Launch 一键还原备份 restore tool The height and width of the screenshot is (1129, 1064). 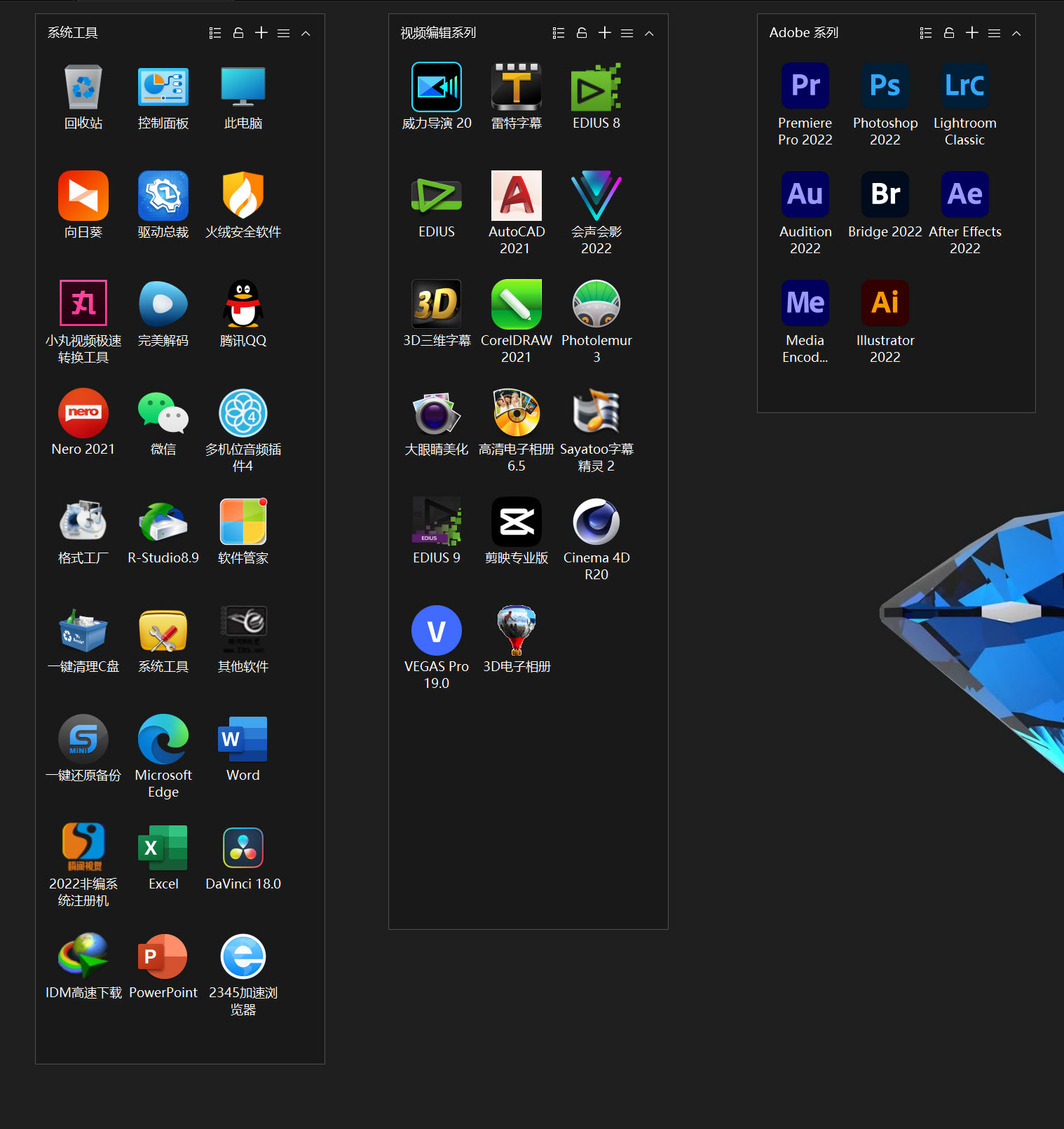(83, 739)
